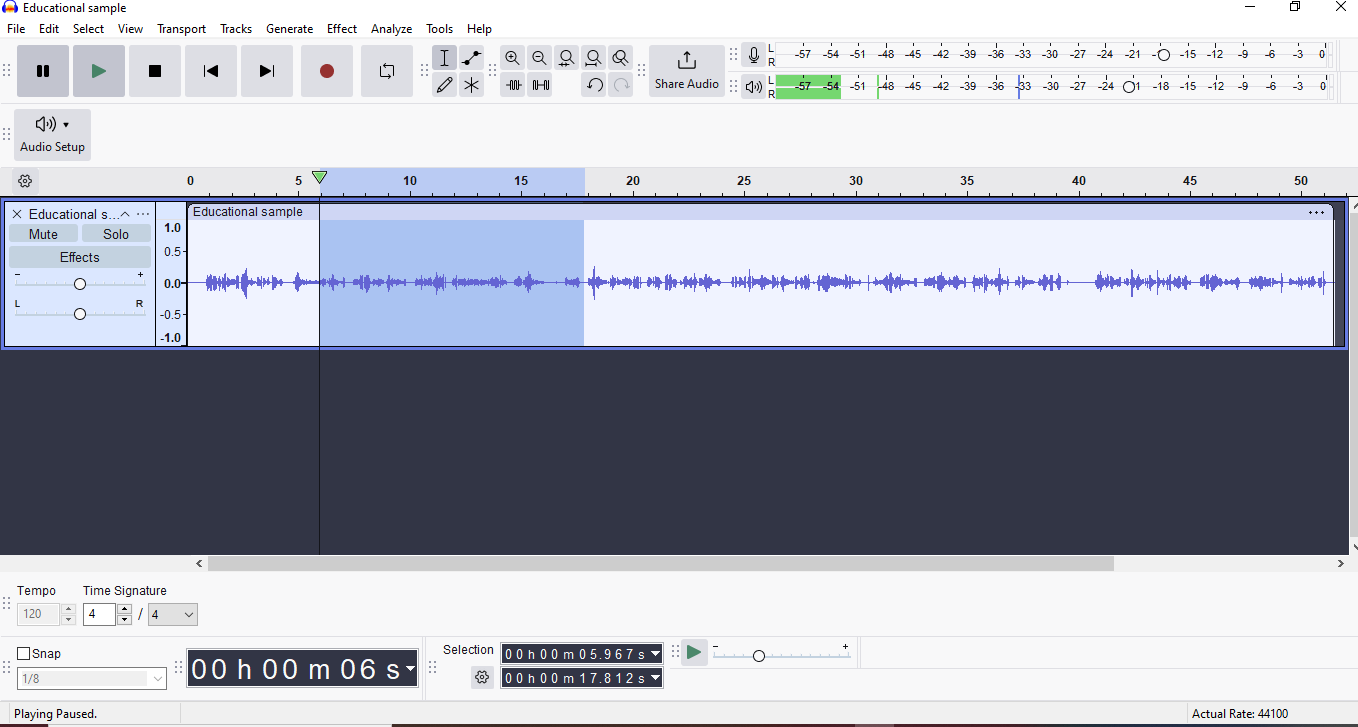Screen dimensions: 1358x727
Task: Stop the playback
Action: (x=155, y=71)
